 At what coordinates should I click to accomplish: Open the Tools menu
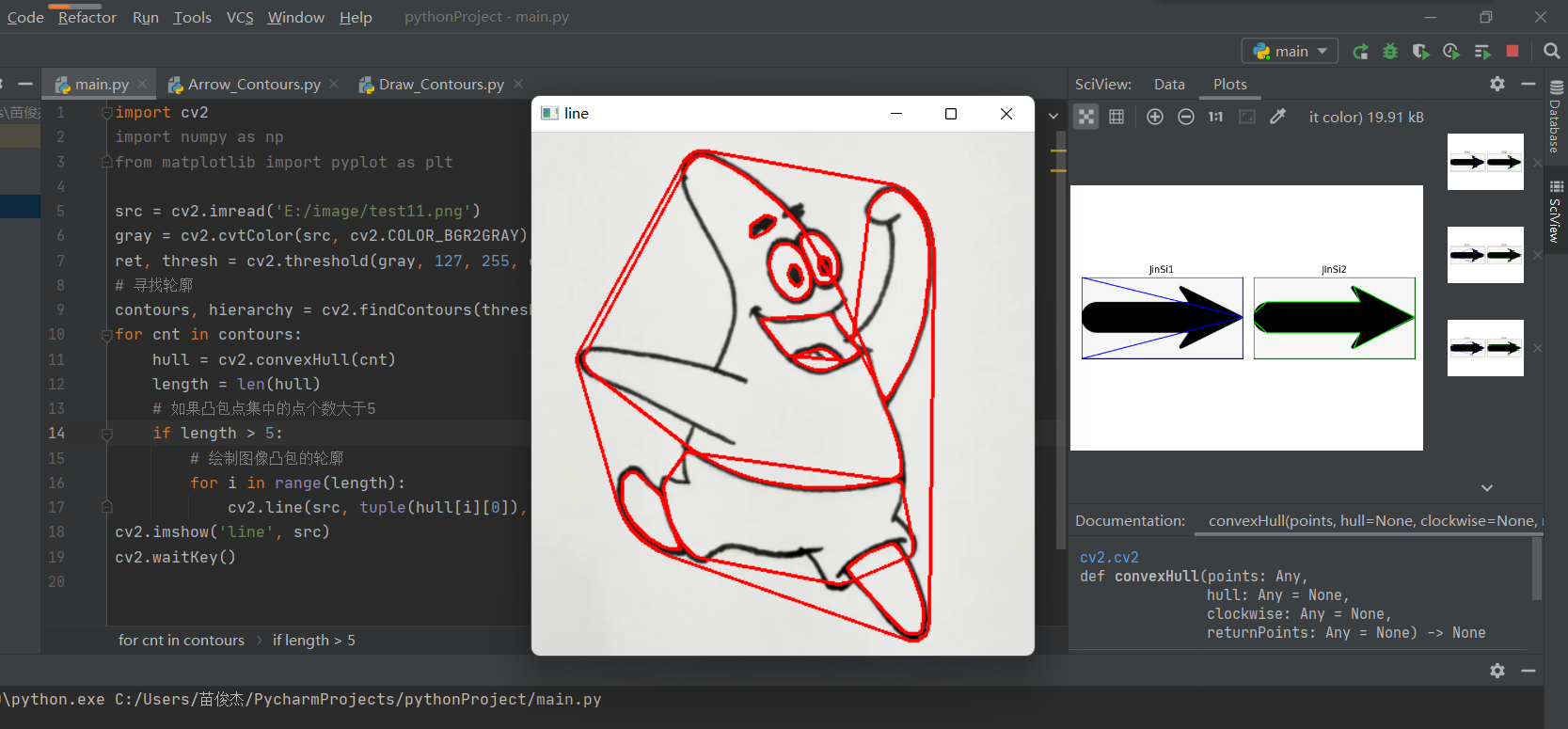192,17
